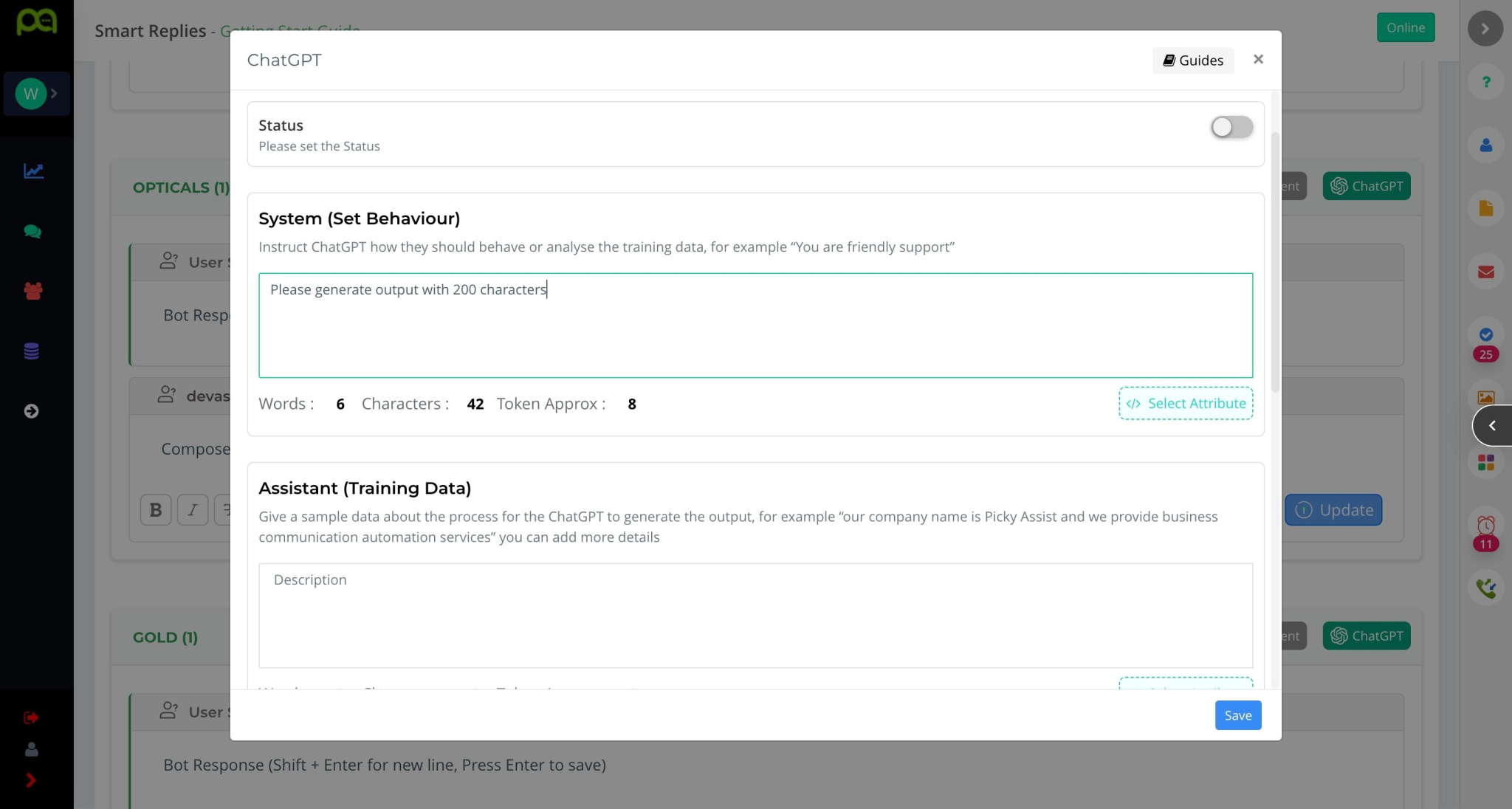Open the chats icon in the left sidebar

33,232
